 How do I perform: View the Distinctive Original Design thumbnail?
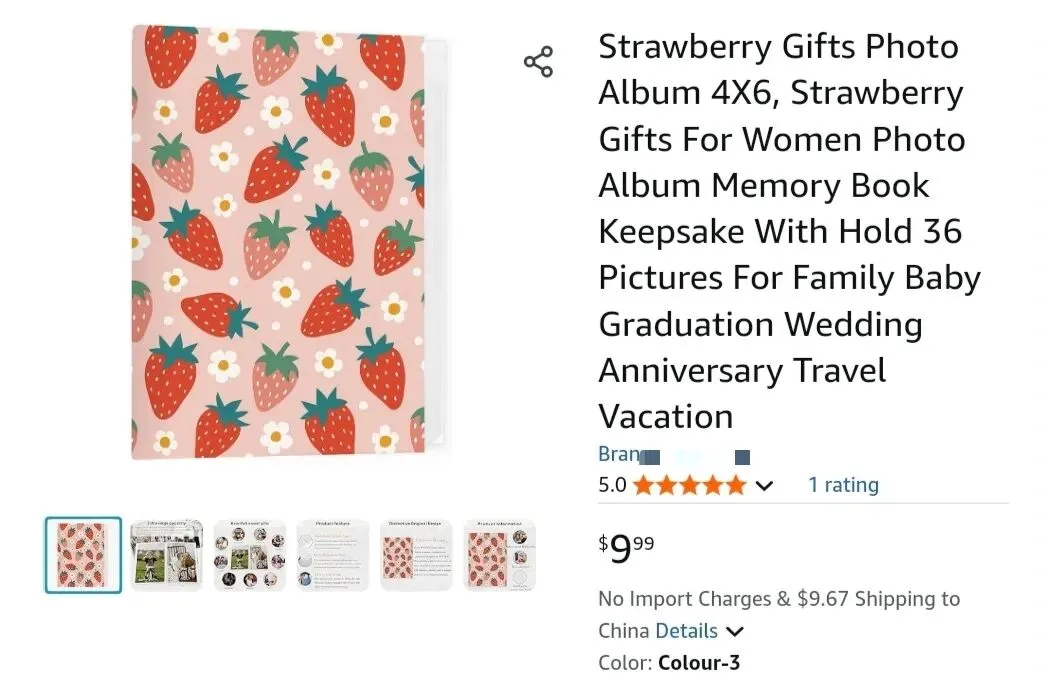pyautogui.click(x=416, y=555)
